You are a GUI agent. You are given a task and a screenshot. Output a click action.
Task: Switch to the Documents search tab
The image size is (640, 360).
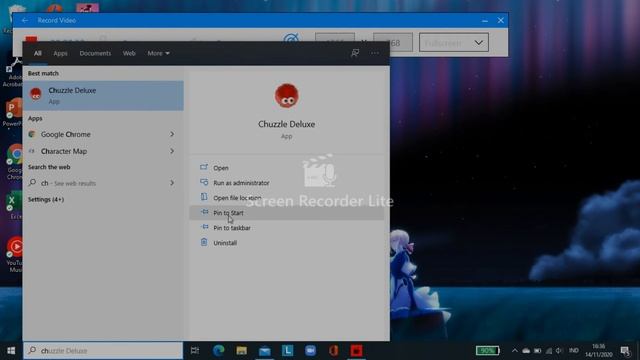pos(95,53)
